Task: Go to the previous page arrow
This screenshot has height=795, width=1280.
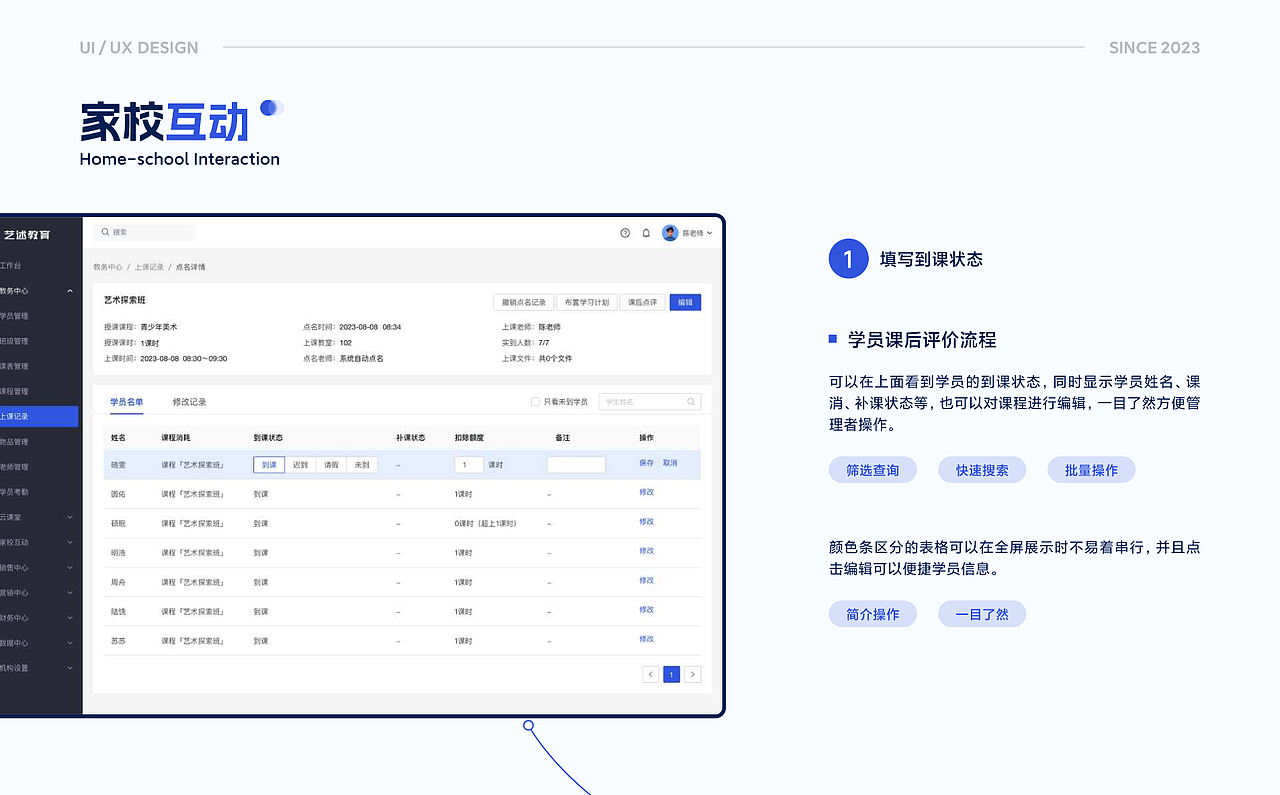Action: 650,675
